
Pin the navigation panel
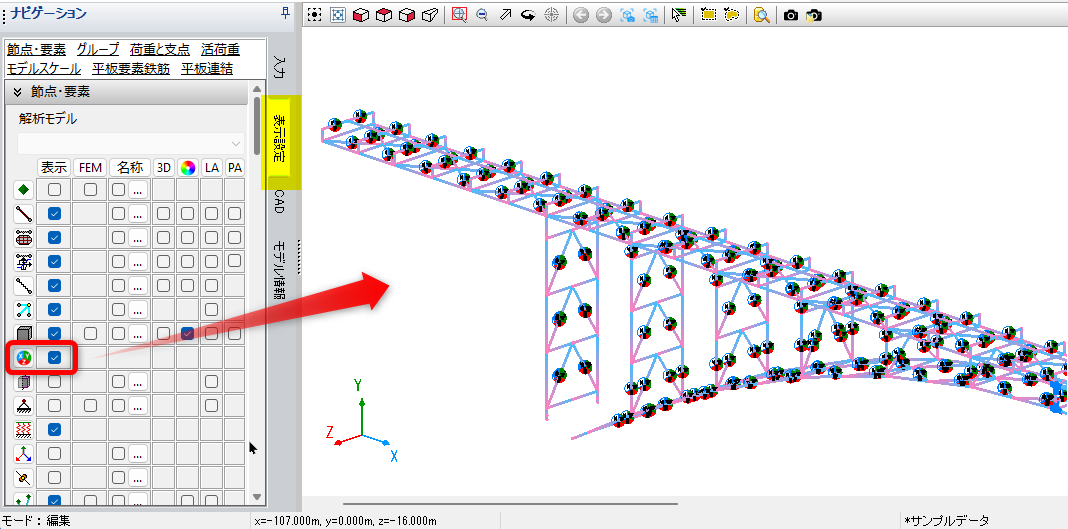285,12
